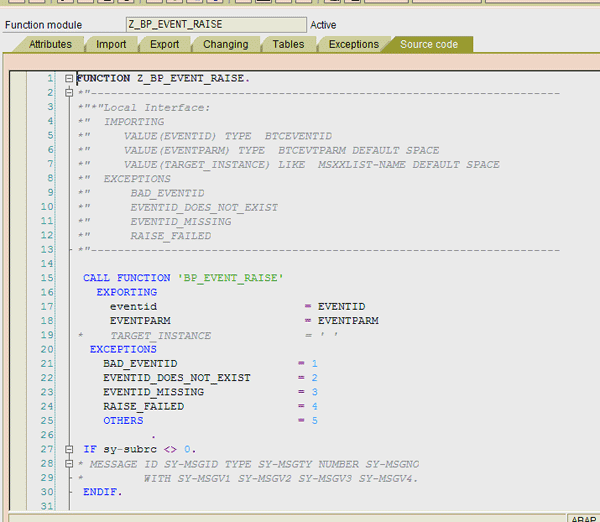The width and height of the screenshot is (600, 522).
Task: Collapse the FUNCTION block at line 1
Action: (x=68, y=78)
